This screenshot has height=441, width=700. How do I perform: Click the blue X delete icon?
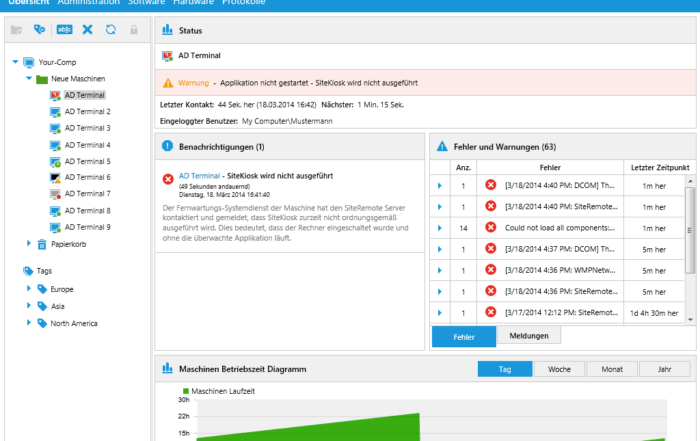[87, 30]
